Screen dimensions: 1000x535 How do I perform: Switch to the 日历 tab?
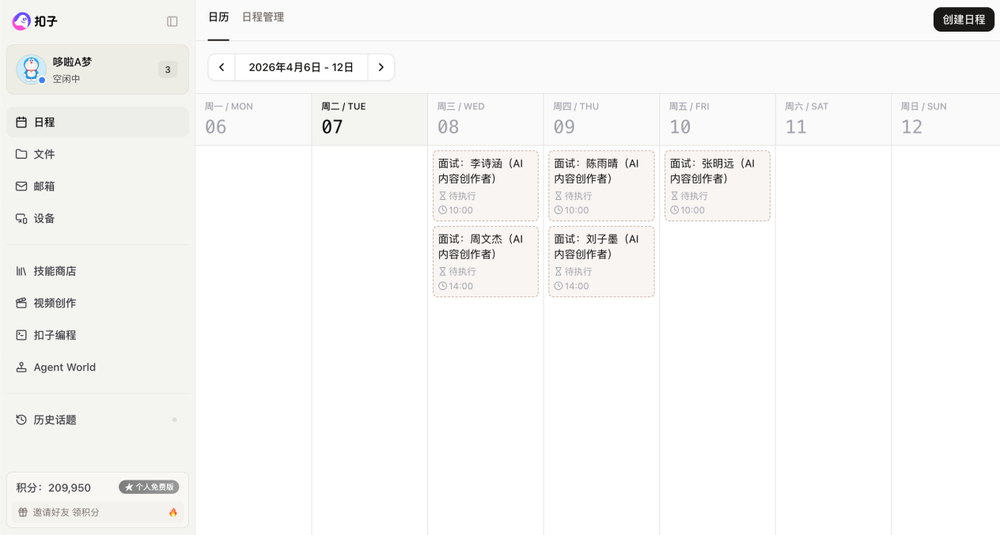click(x=218, y=17)
